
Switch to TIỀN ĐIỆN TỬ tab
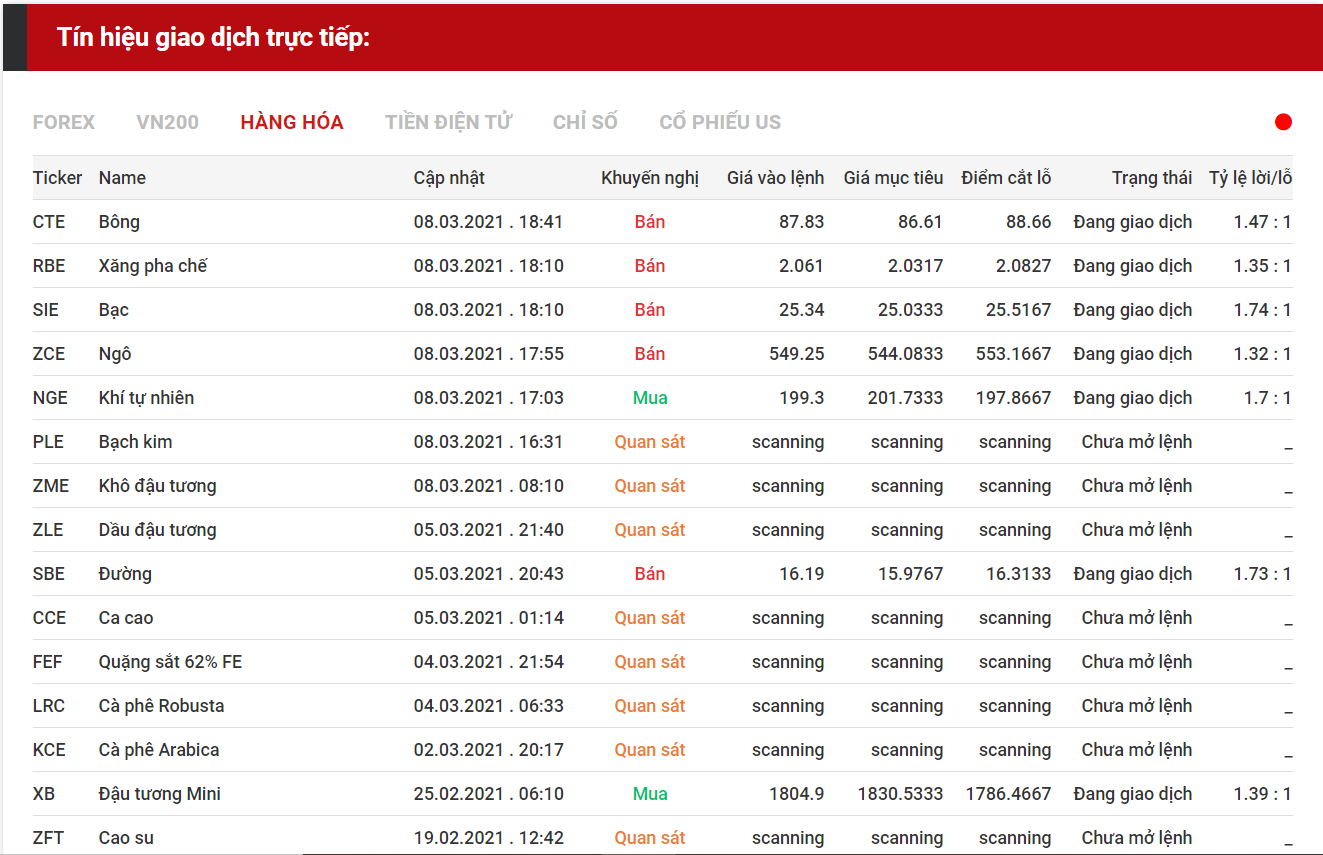coord(448,122)
